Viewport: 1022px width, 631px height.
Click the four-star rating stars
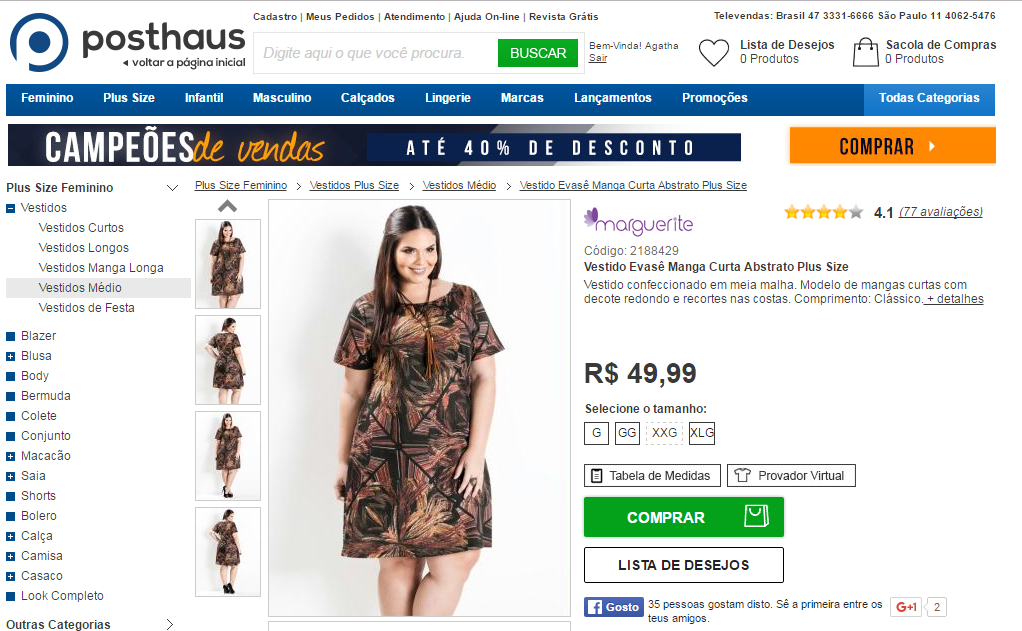point(824,212)
